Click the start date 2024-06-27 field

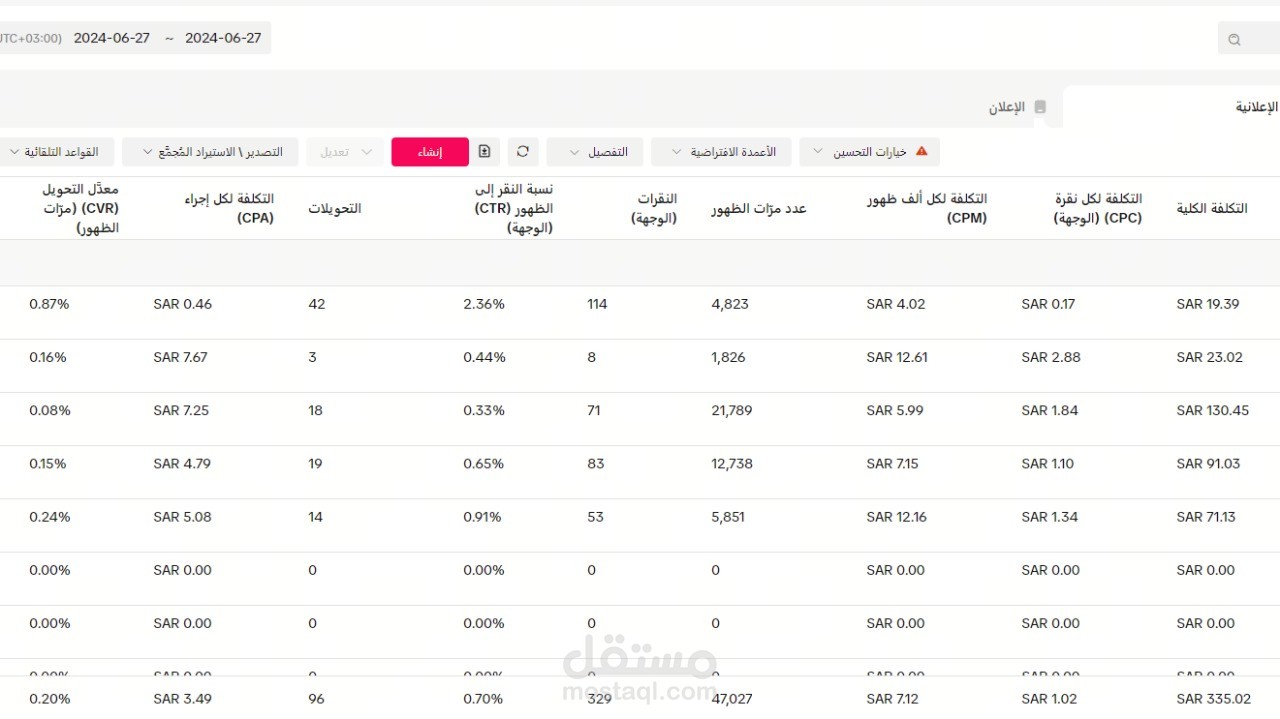point(112,38)
